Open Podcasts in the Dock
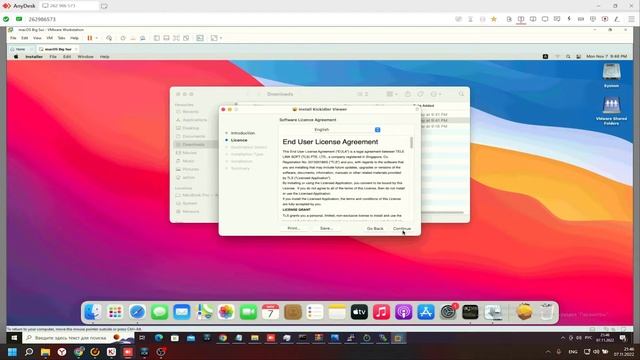Image resolution: width=640 pixels, height=360 pixels. pos(403,312)
